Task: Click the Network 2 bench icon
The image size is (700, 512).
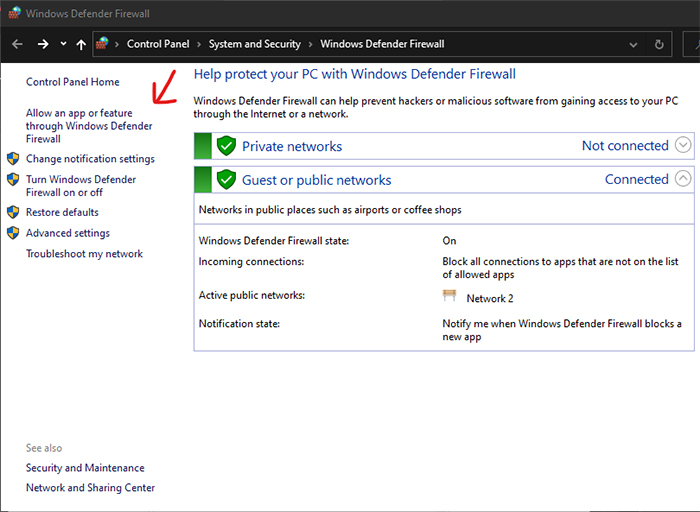Action: click(450, 295)
